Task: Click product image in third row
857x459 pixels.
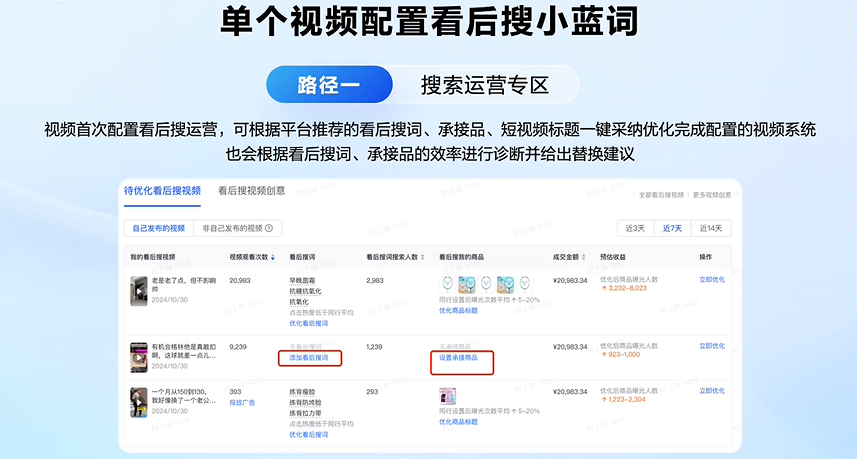Action: pyautogui.click(x=447, y=397)
